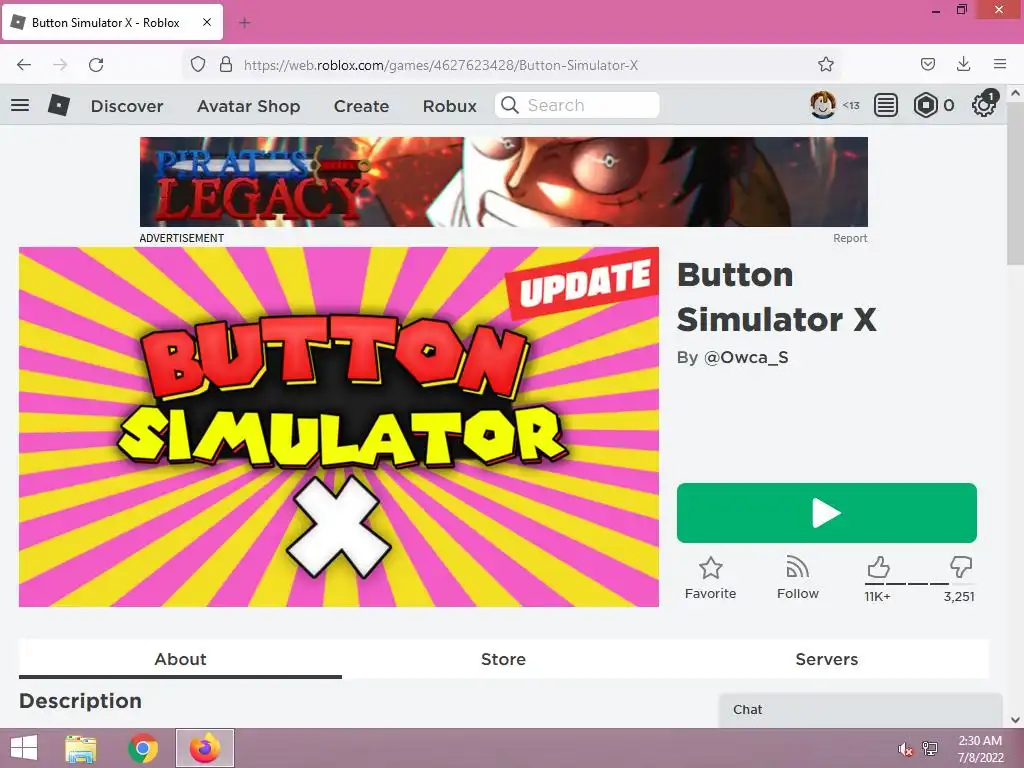1024x768 pixels.
Task: Play Button Simulator X
Action: click(x=827, y=513)
